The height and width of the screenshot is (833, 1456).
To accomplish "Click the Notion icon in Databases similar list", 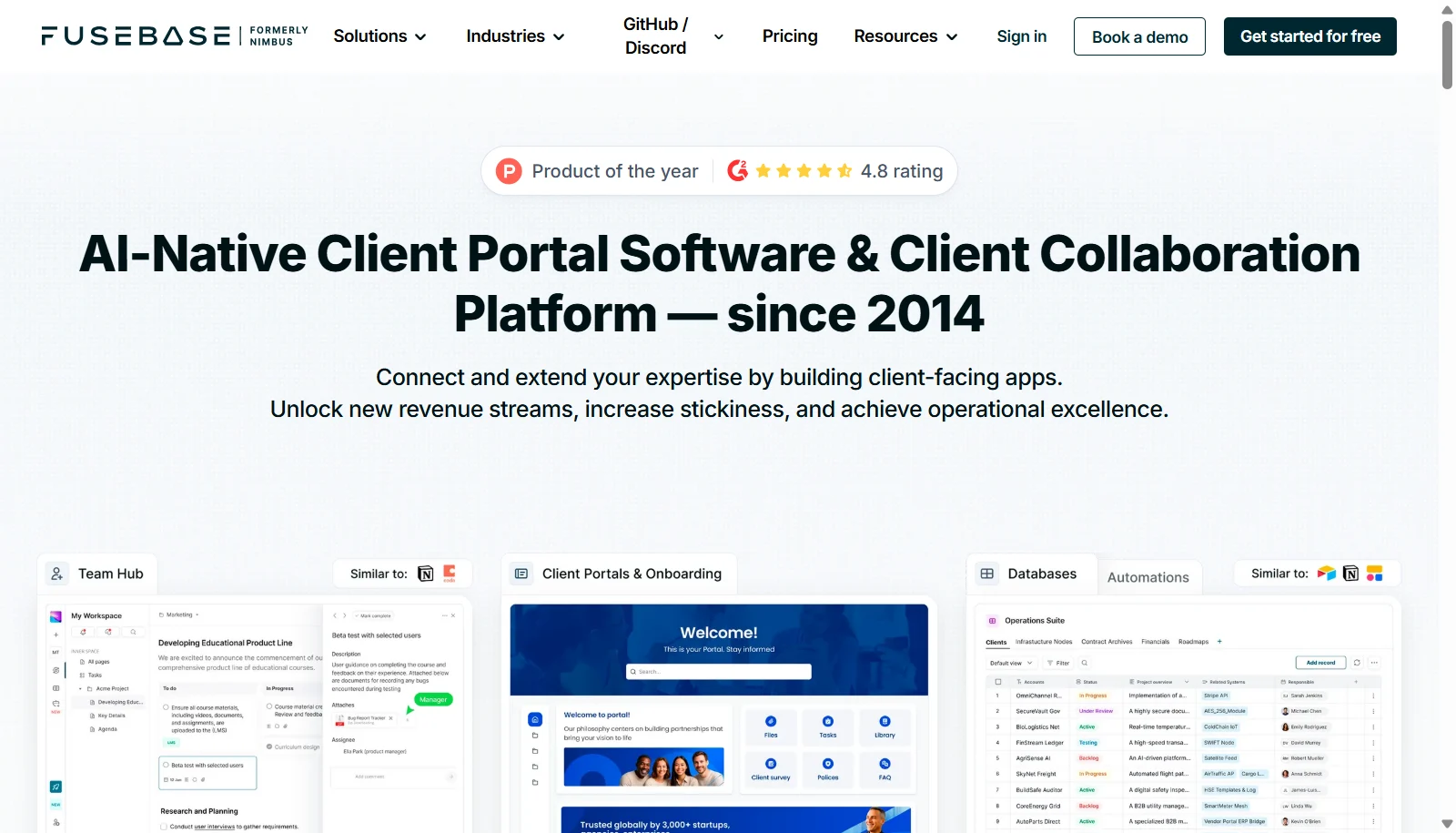I will (x=1350, y=573).
